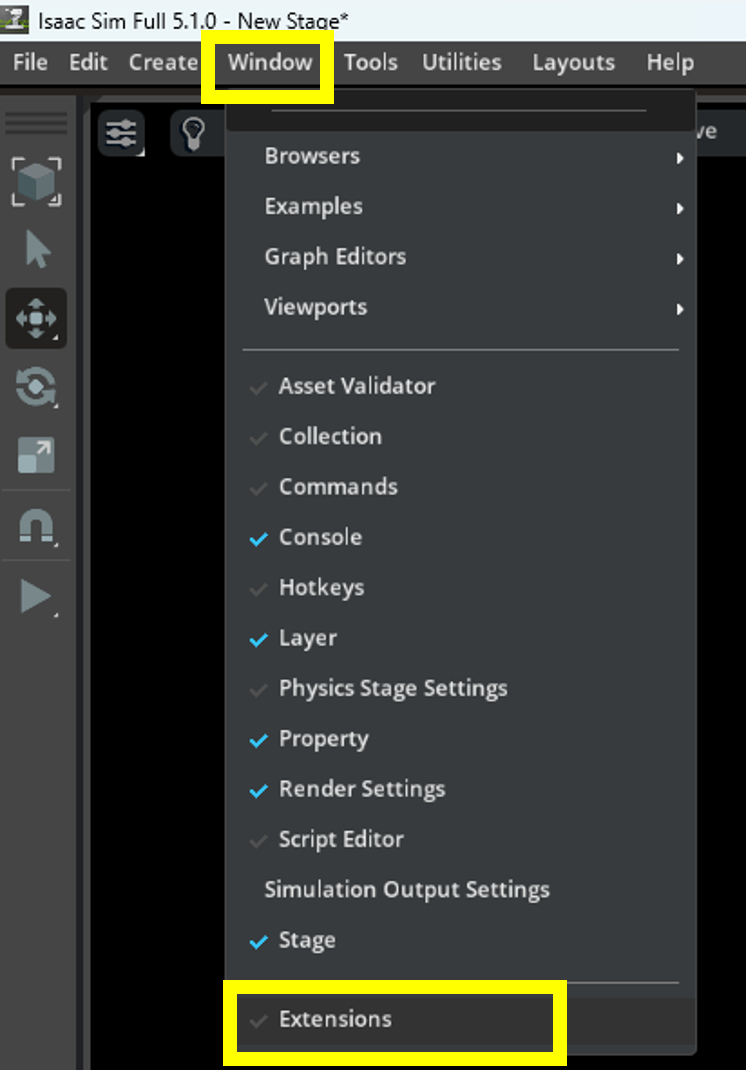The height and width of the screenshot is (1070, 746).
Task: Uncheck the Layer window
Action: (x=461, y=639)
